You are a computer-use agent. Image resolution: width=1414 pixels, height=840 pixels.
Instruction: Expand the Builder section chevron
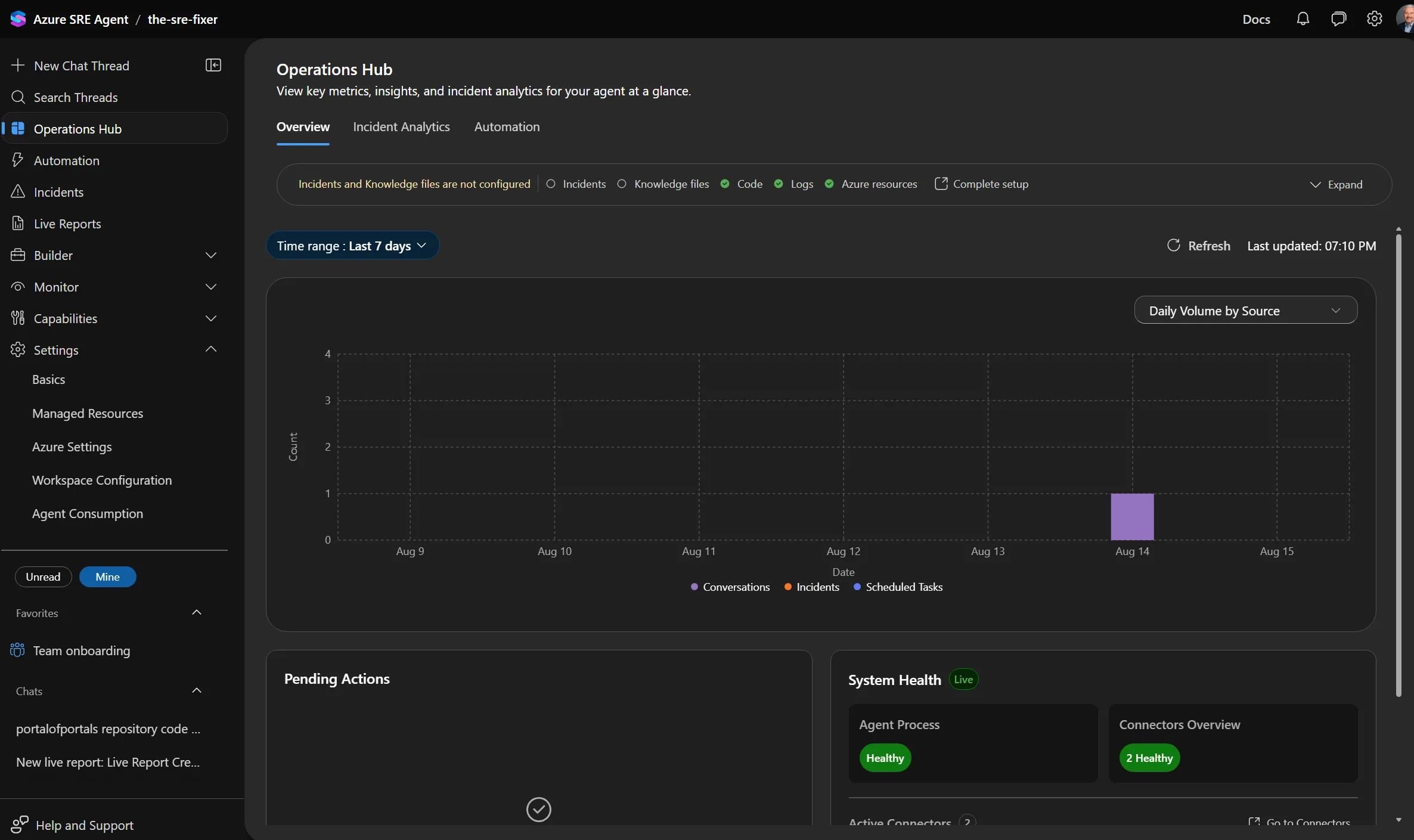pos(211,255)
